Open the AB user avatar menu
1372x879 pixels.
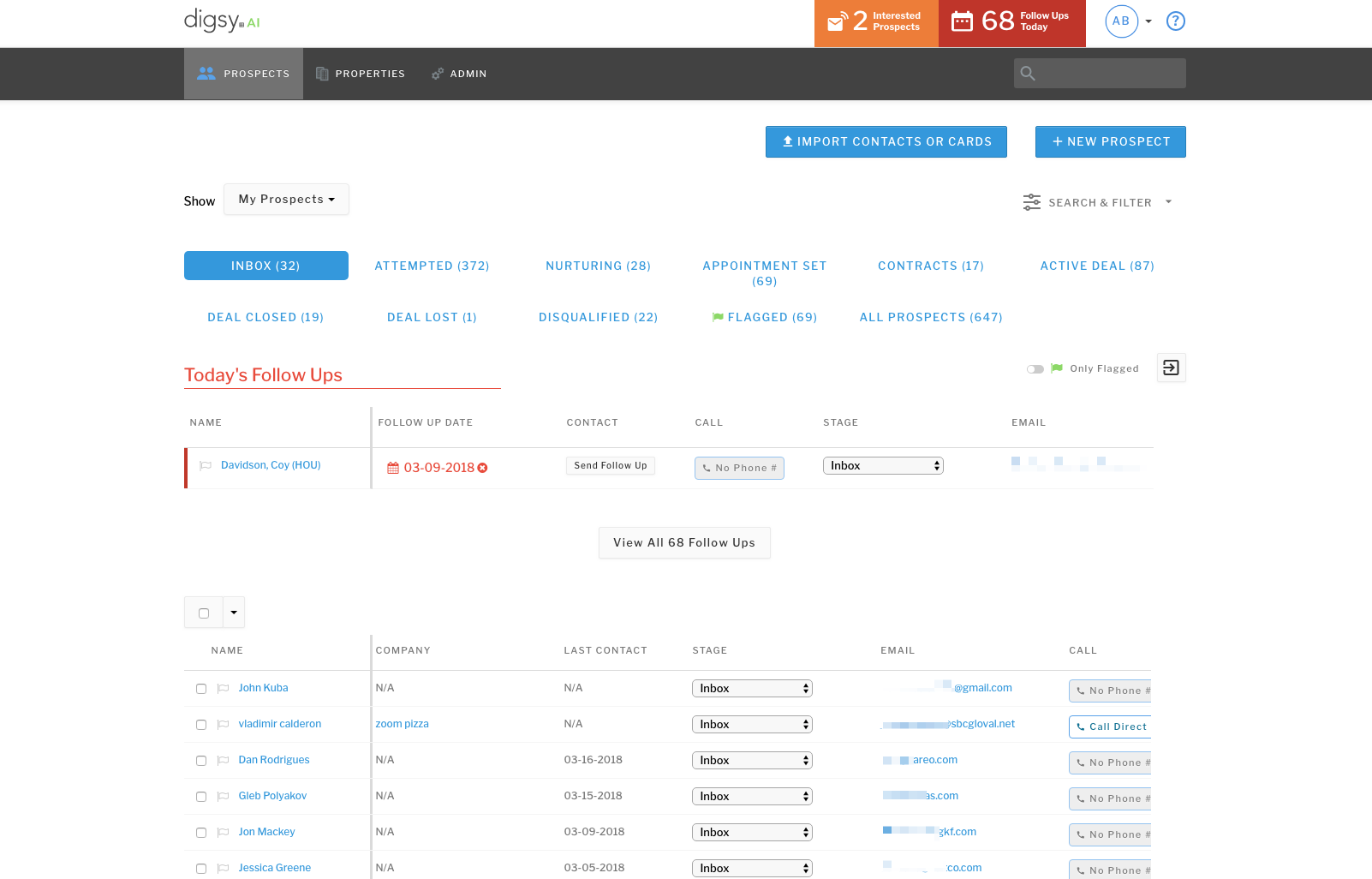pos(1121,21)
